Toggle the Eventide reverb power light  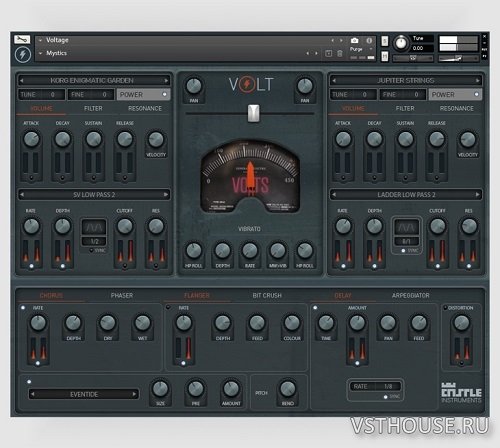coord(29,382)
